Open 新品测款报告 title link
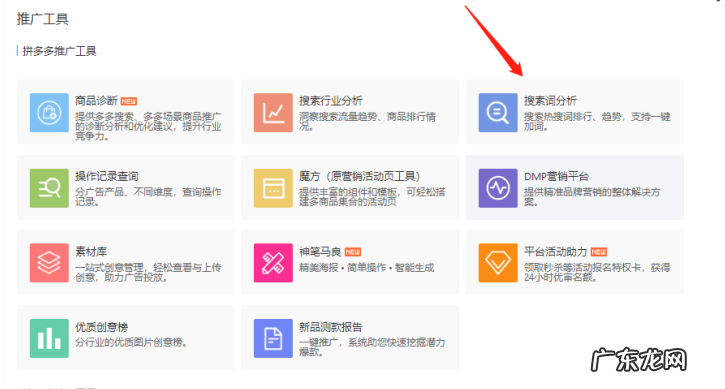Screen dimensions: 725x389 tap(331, 327)
